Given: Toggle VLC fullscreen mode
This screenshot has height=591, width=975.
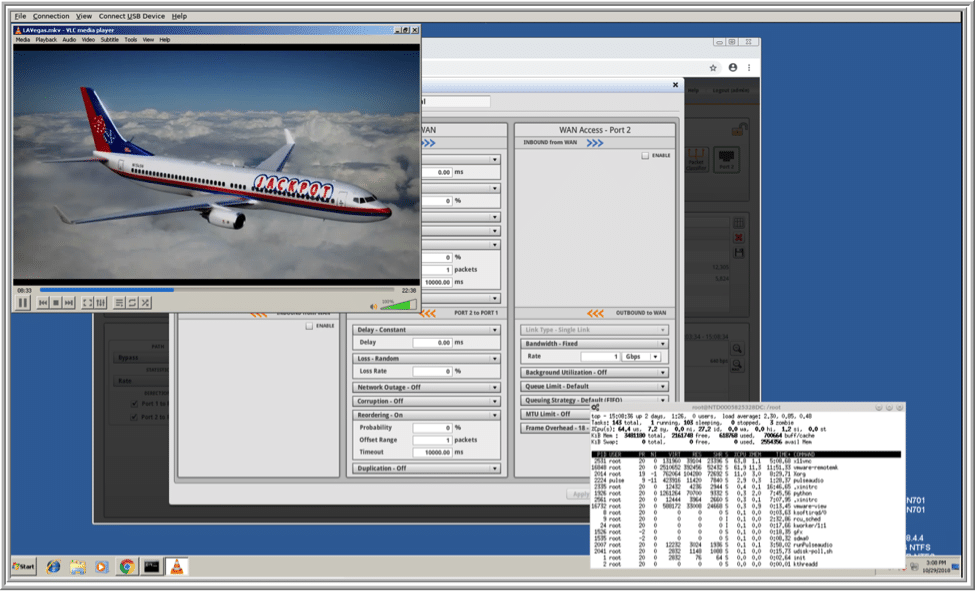Looking at the screenshot, I should pyautogui.click(x=88, y=303).
